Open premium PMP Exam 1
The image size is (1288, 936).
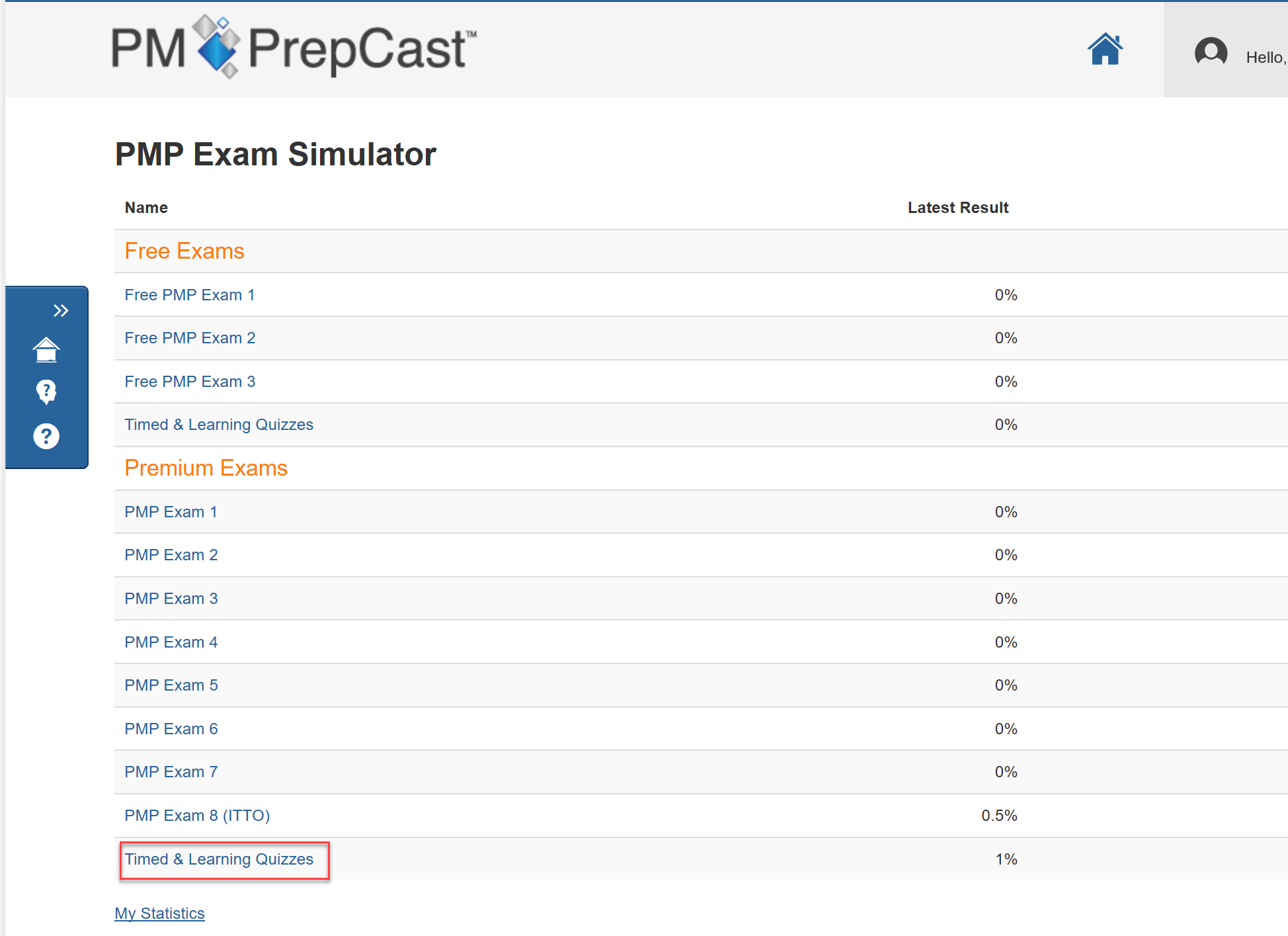click(x=171, y=512)
